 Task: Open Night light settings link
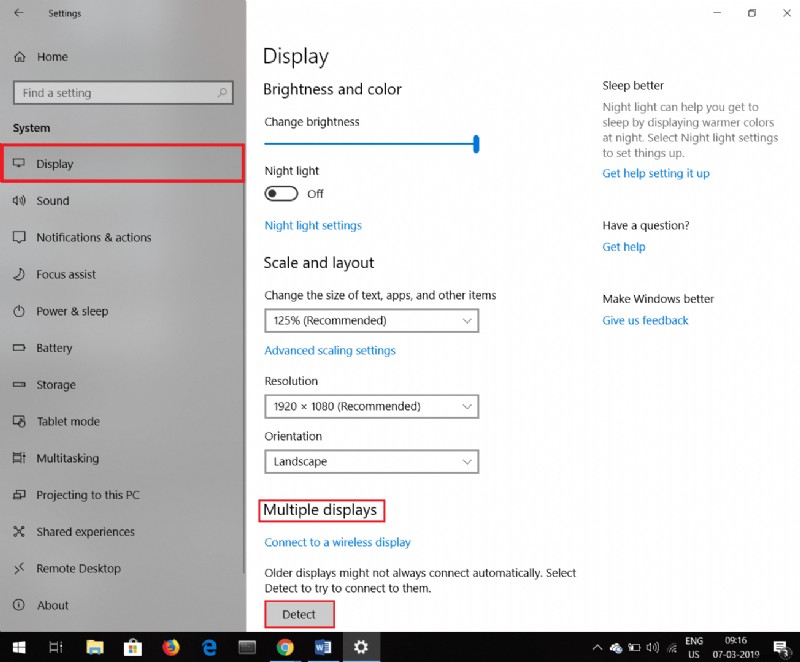click(x=313, y=225)
